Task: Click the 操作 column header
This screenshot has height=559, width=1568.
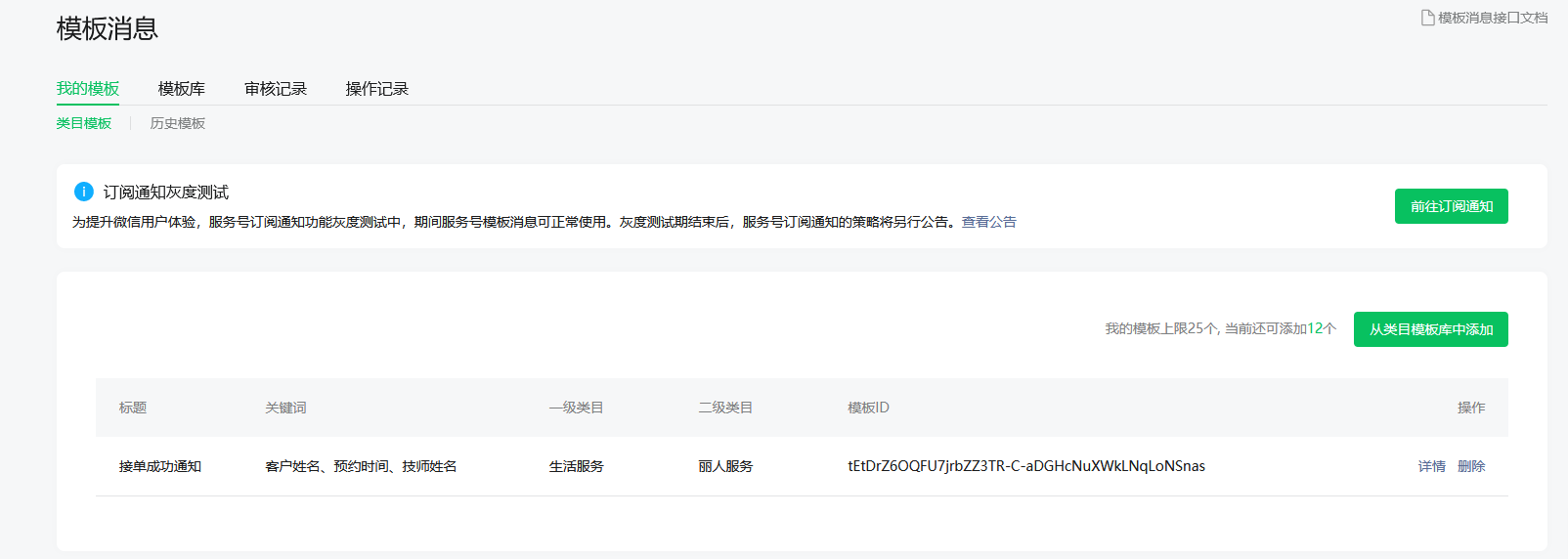Action: 1471,408
